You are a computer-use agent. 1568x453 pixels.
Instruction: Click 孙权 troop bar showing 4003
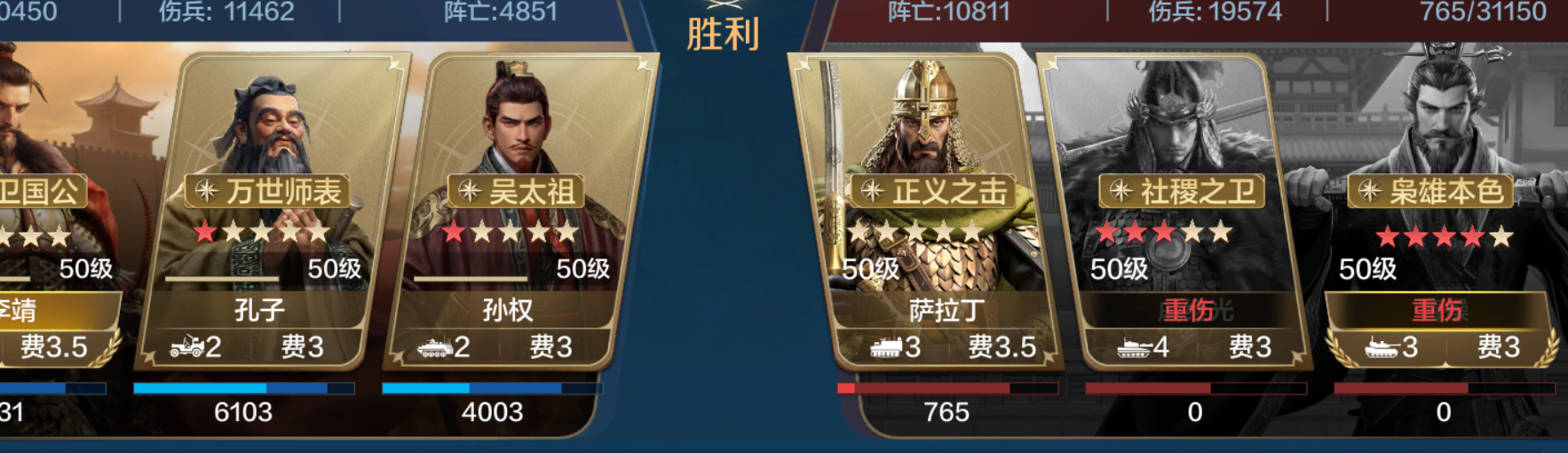pos(493,388)
